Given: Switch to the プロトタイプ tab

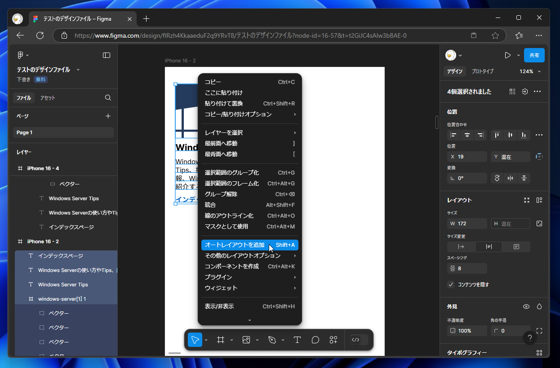Looking at the screenshot, I should click(x=482, y=71).
